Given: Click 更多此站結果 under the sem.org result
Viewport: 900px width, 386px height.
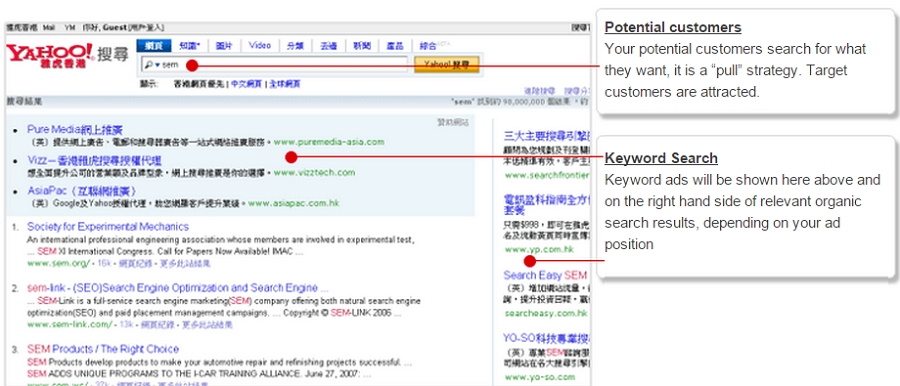Looking at the screenshot, I should [x=185, y=263].
